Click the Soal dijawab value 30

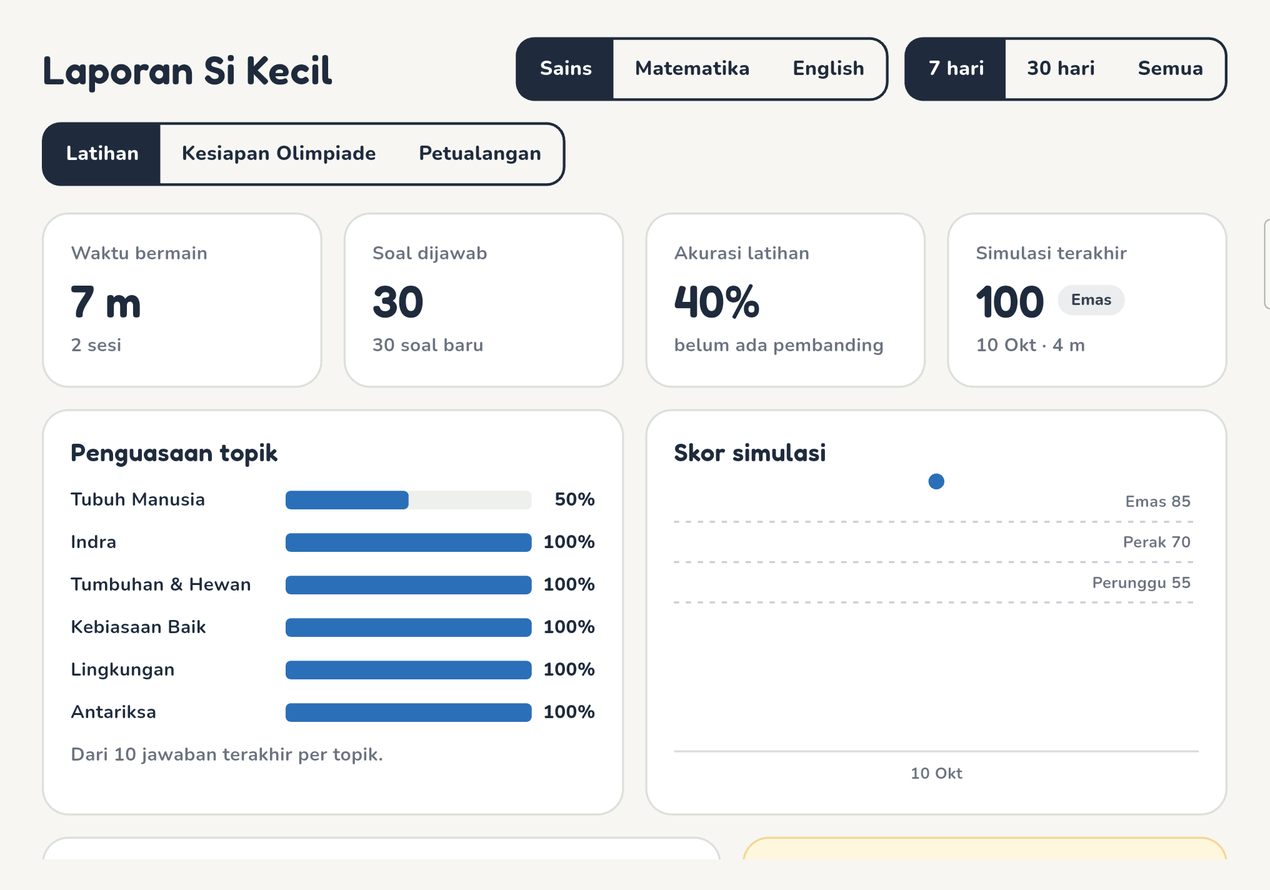tap(398, 301)
